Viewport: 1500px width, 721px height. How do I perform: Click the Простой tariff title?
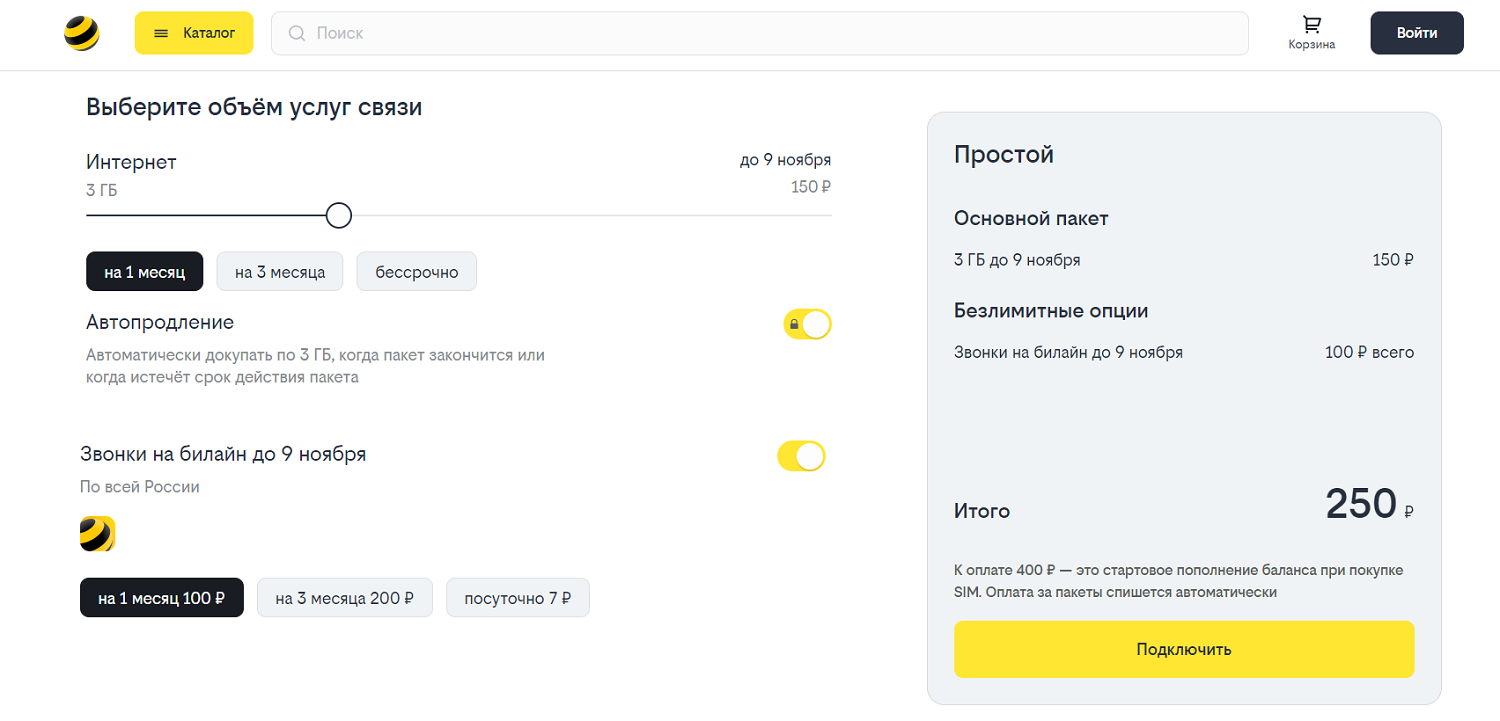coord(1004,155)
